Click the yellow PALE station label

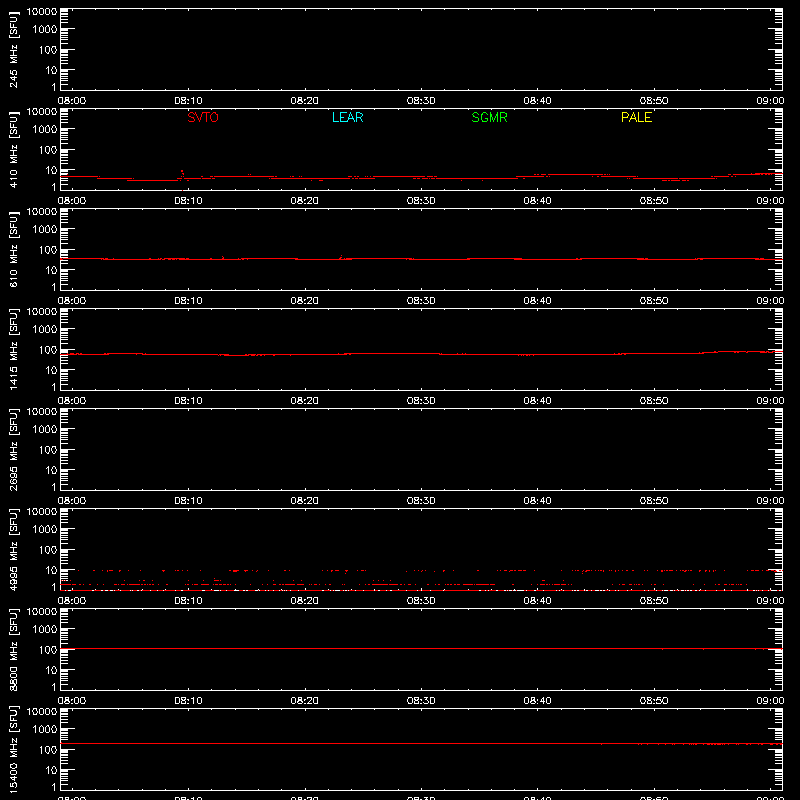pos(636,117)
